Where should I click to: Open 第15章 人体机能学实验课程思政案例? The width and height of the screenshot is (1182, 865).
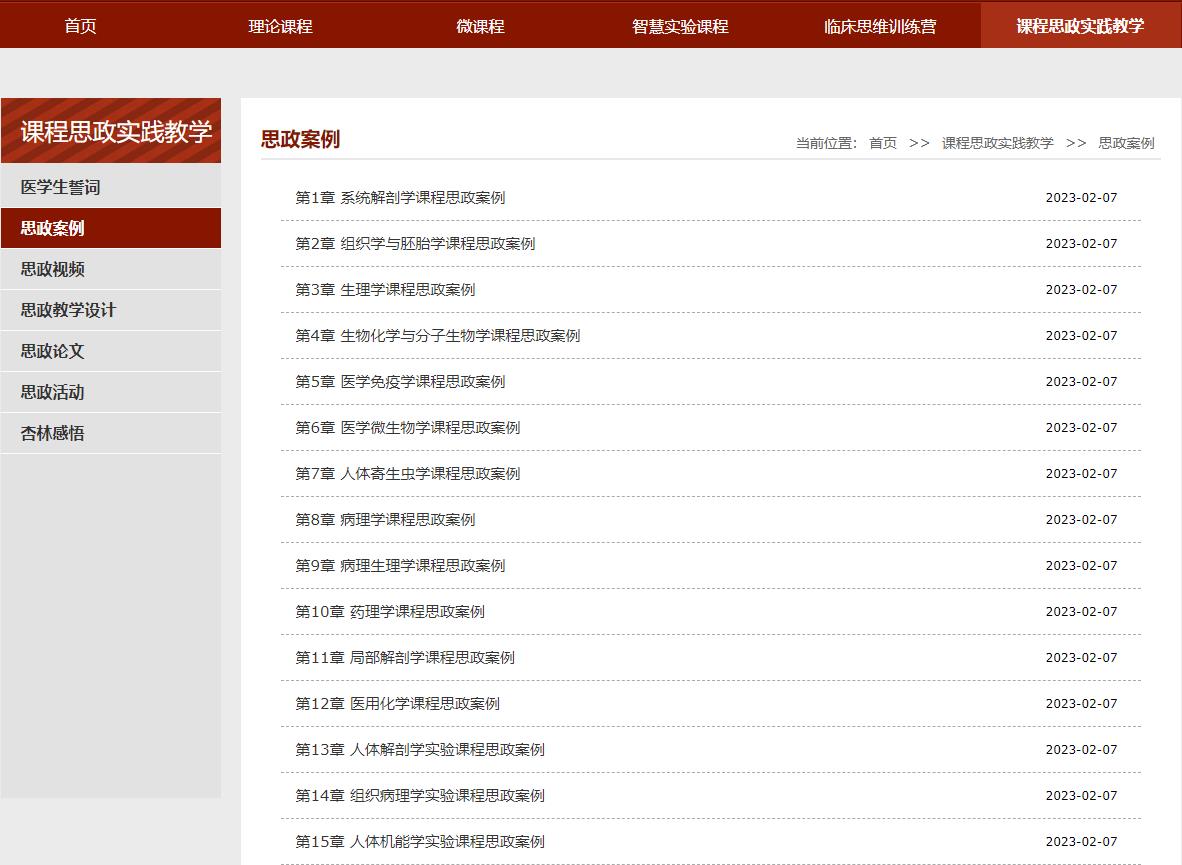point(420,842)
